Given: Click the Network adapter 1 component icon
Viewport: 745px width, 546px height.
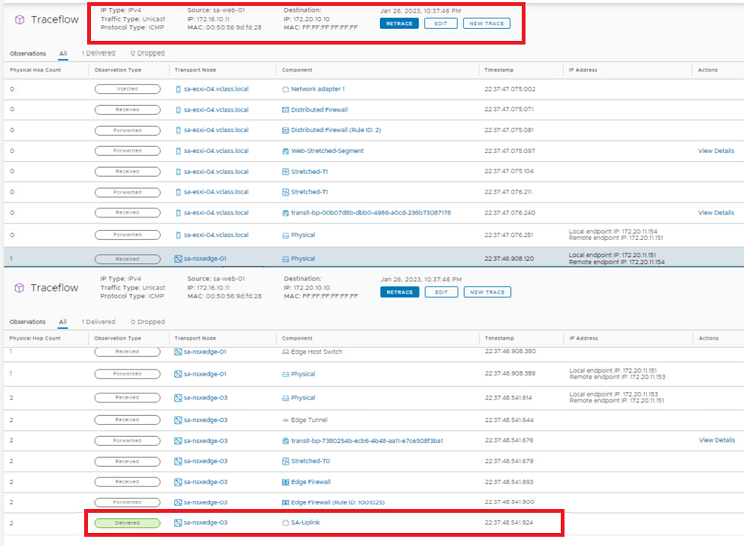Looking at the screenshot, I should click(x=285, y=89).
